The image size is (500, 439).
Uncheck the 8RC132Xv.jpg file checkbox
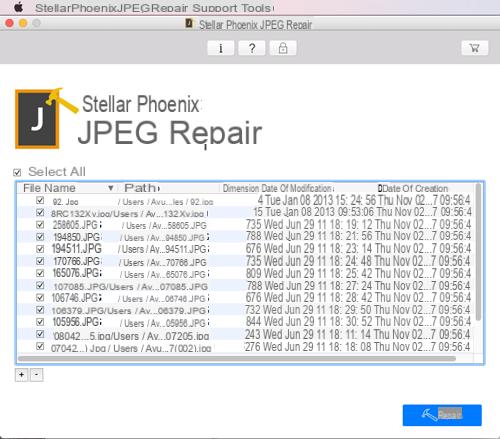coord(40,212)
